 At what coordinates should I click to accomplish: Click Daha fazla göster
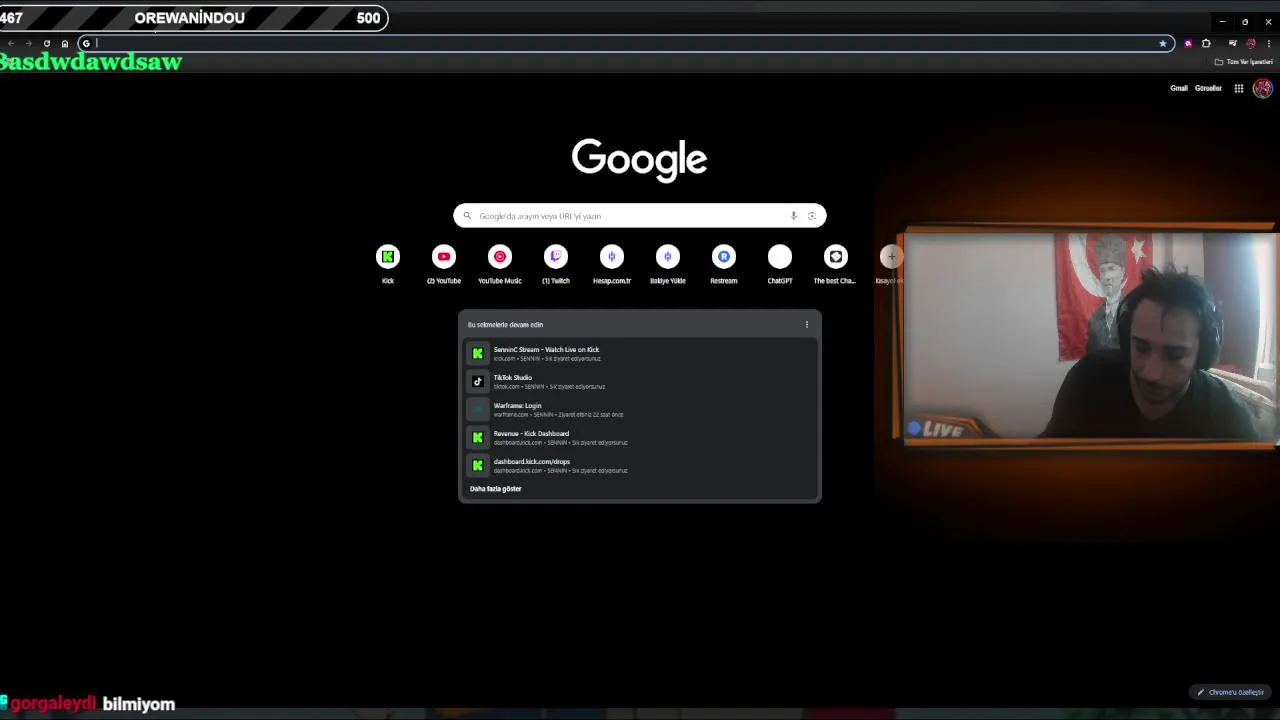coord(496,489)
